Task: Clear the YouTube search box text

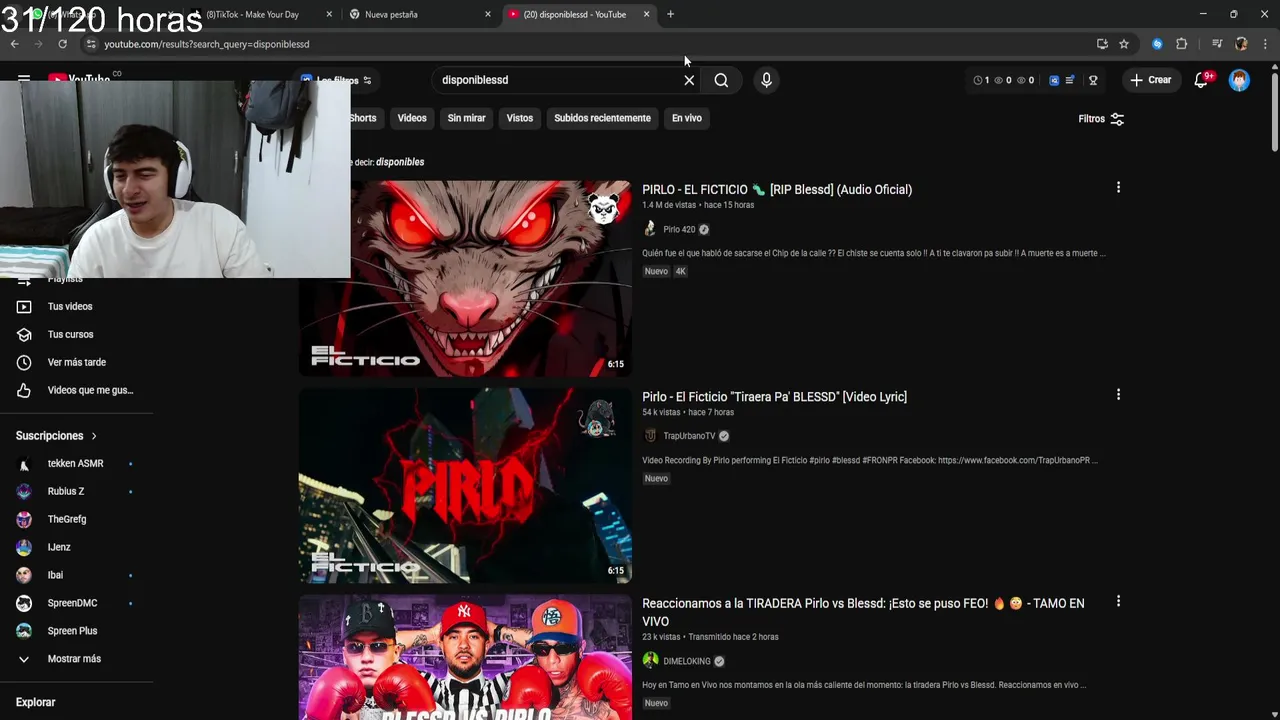Action: 689,80
